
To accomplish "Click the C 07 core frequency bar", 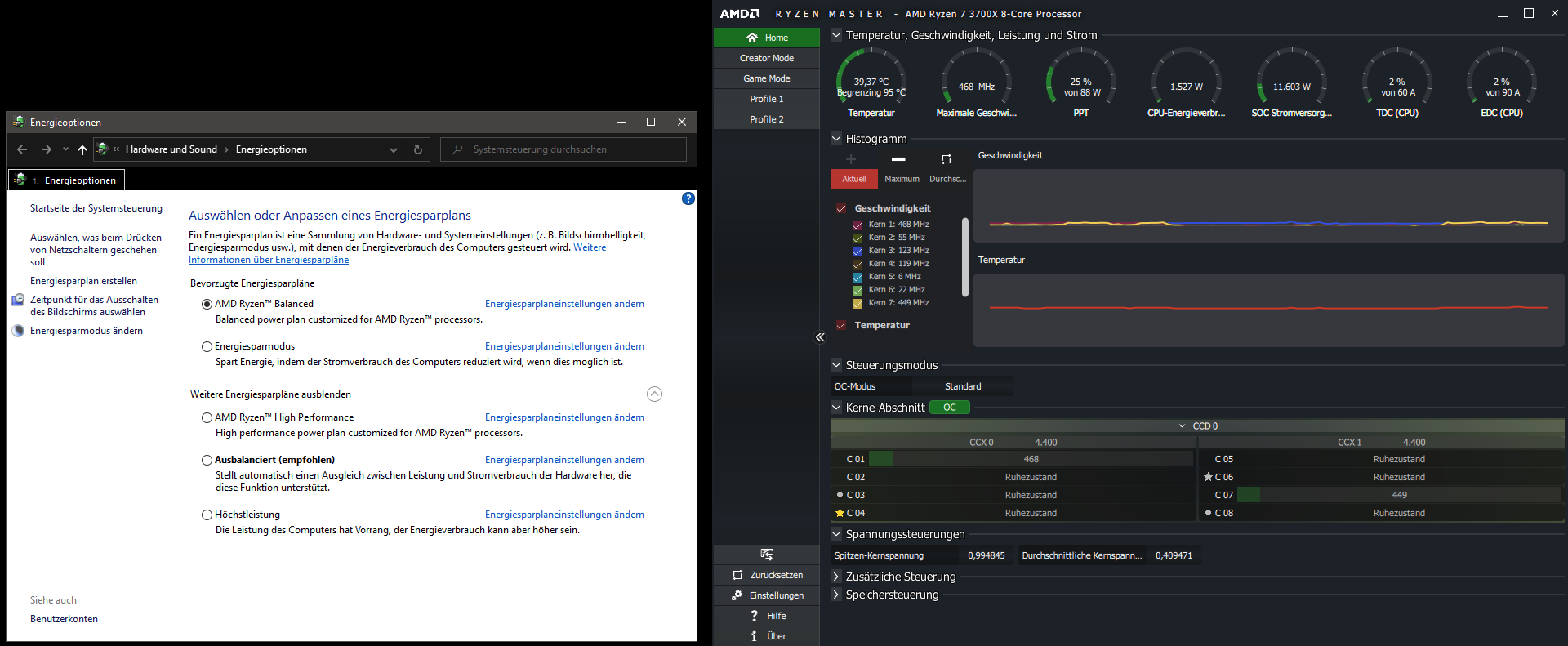I will point(1399,495).
